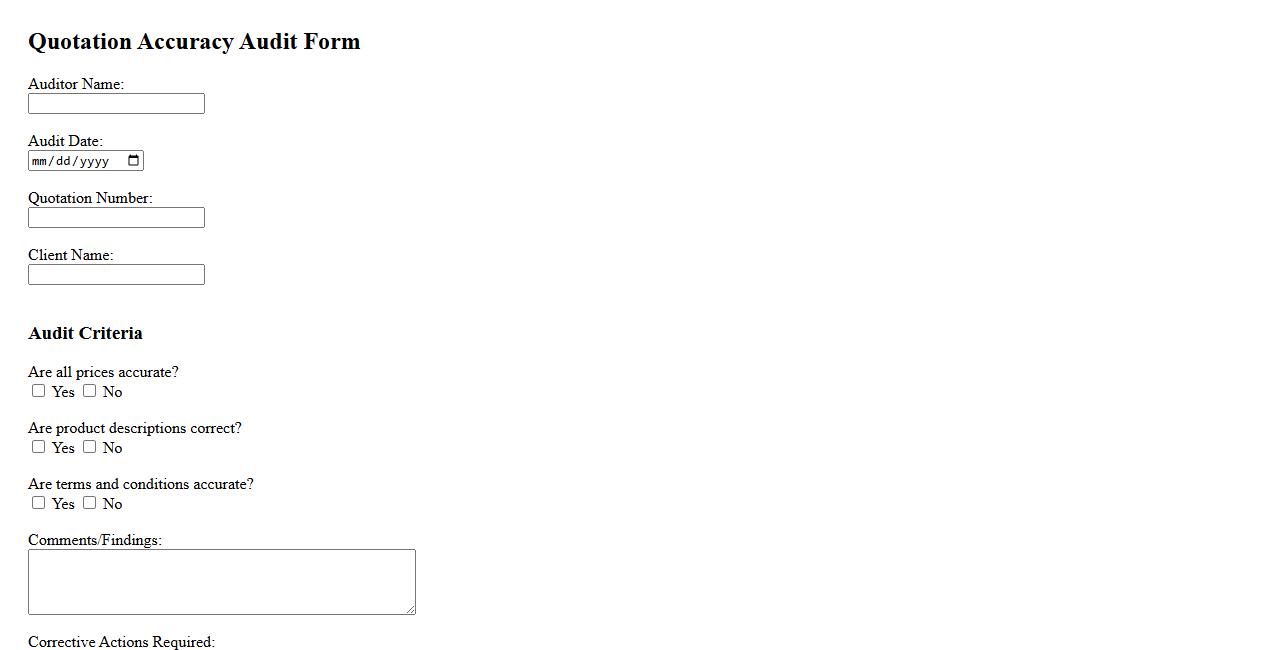Select the year portion of Audit Date
The image size is (1278, 650).
coord(94,161)
